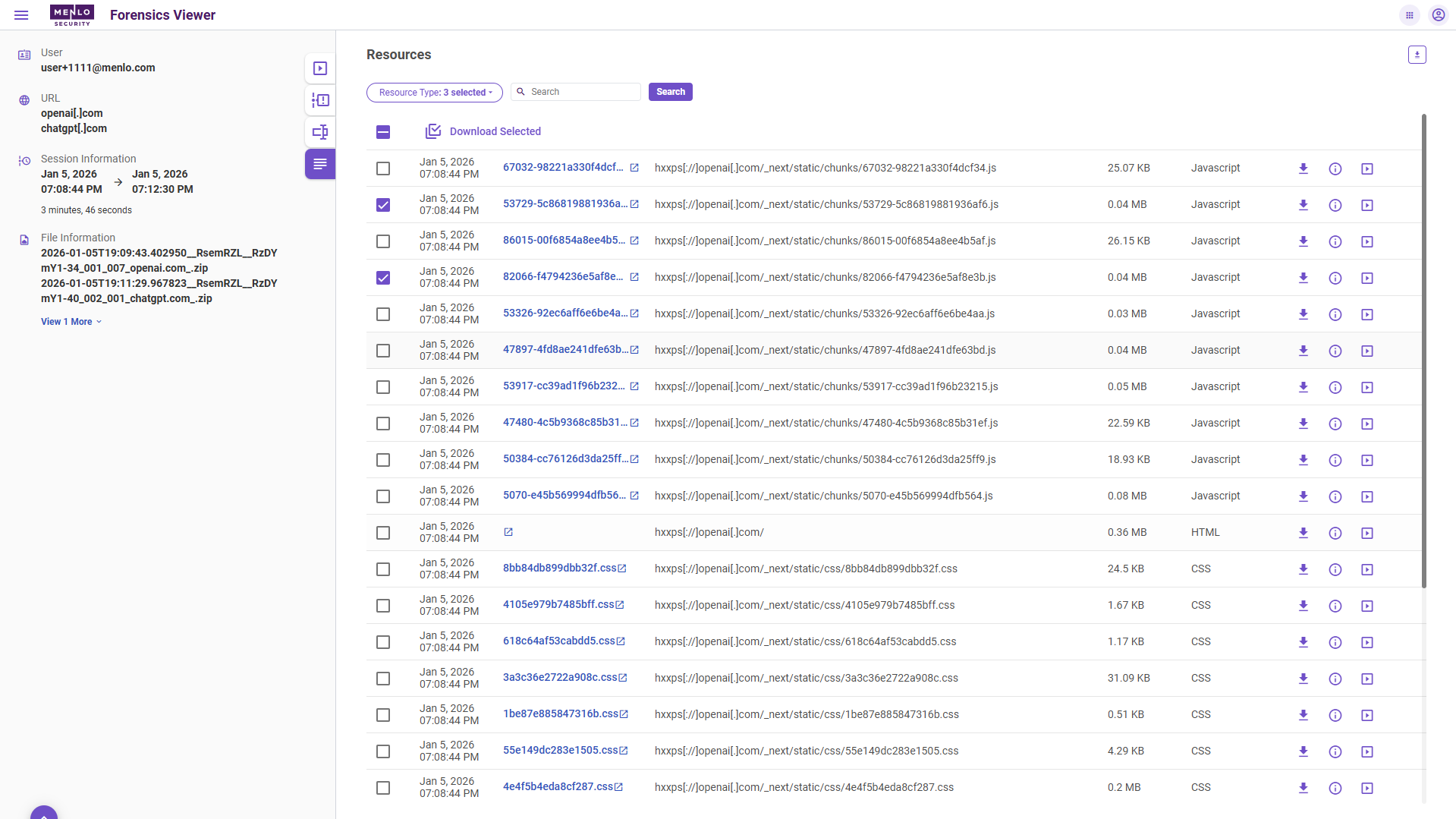Image resolution: width=1456 pixels, height=819 pixels.
Task: Open the 53917-cc39ad1f96b232 file link
Action: click(564, 386)
